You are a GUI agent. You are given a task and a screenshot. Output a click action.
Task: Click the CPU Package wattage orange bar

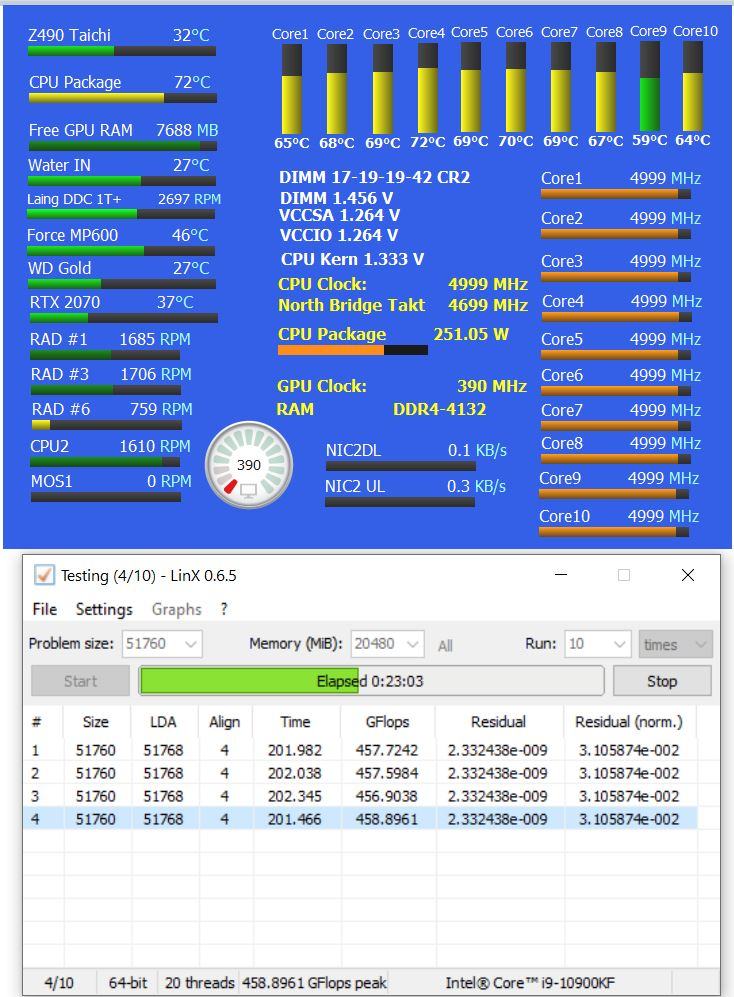point(352,350)
